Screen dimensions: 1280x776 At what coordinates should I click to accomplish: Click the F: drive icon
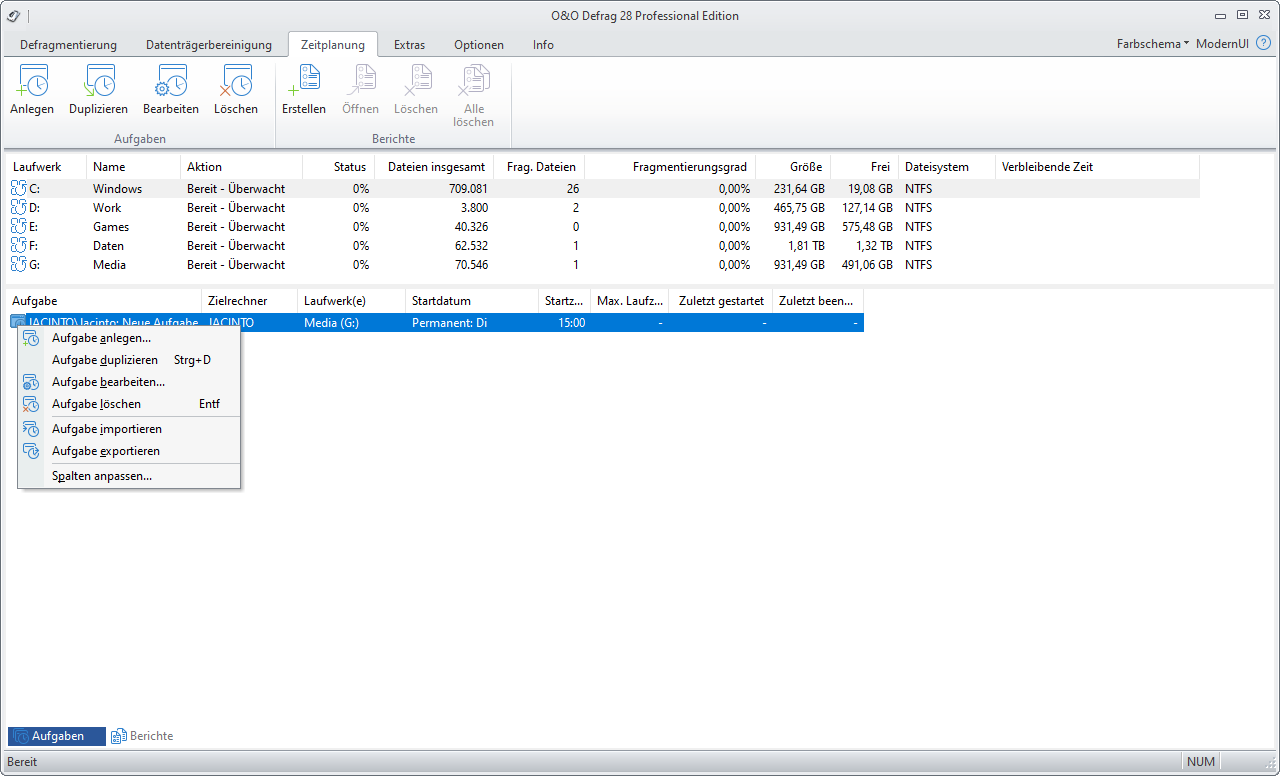click(18, 245)
